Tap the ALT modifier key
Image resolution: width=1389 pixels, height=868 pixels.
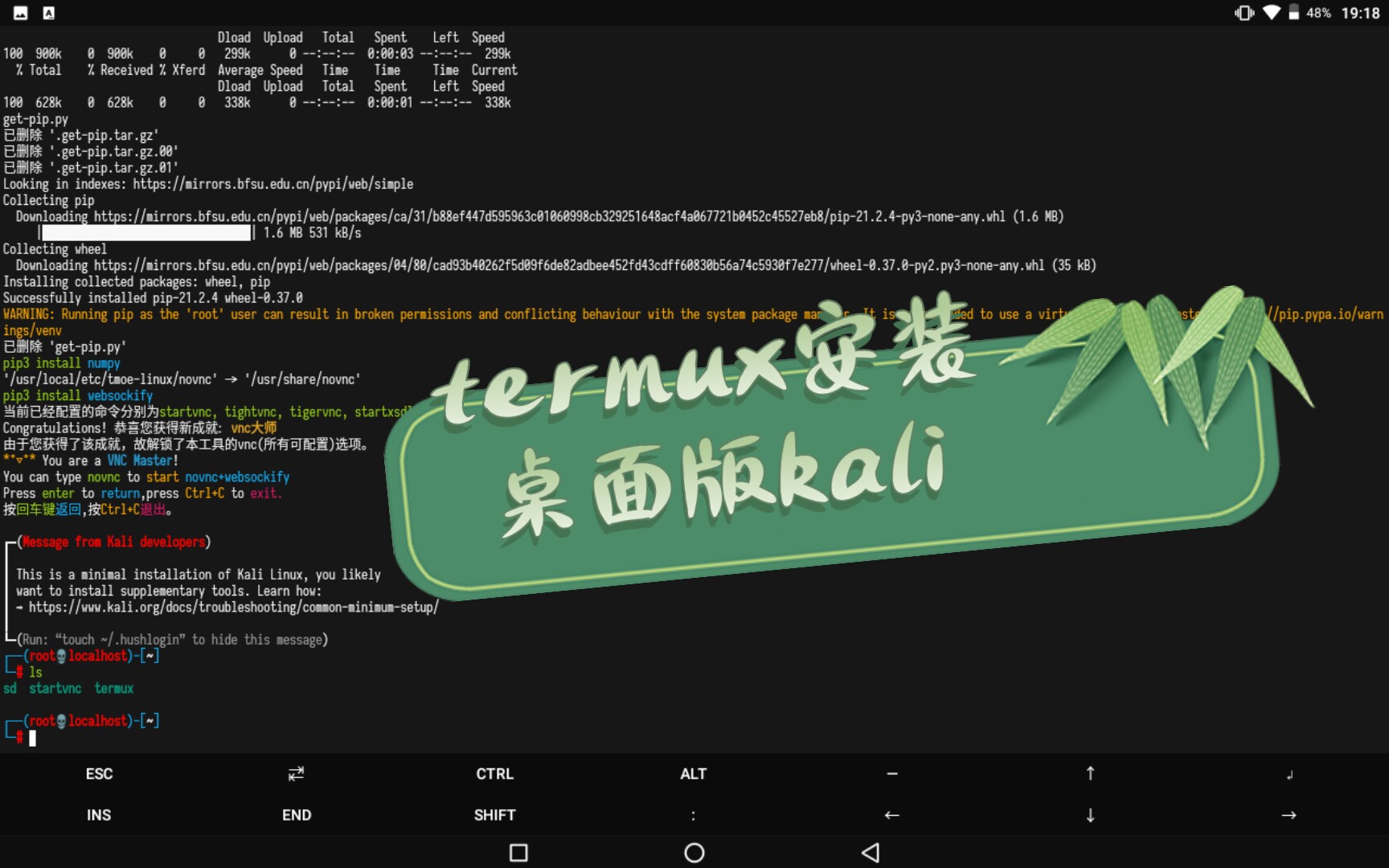pos(693,774)
